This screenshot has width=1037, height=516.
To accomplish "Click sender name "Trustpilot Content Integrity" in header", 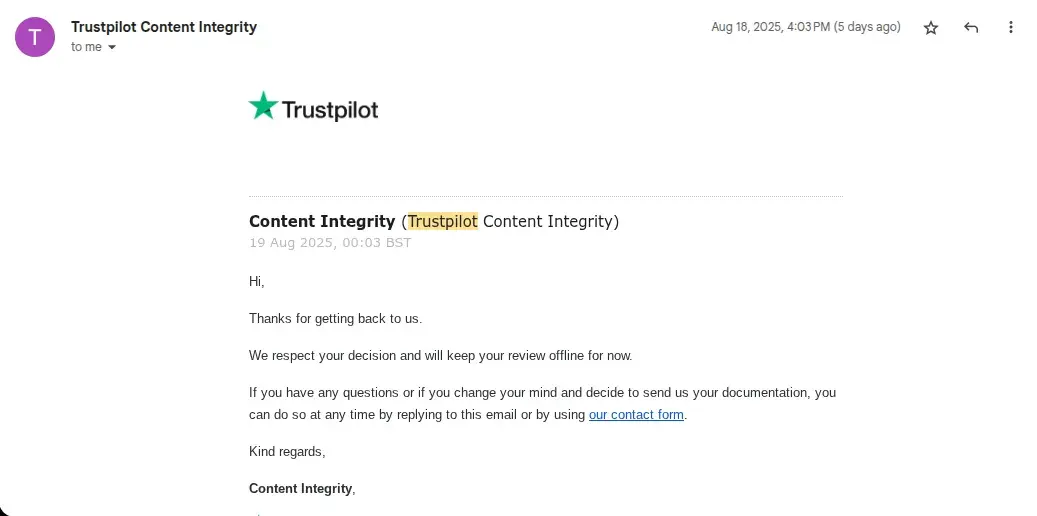I will coord(164,27).
